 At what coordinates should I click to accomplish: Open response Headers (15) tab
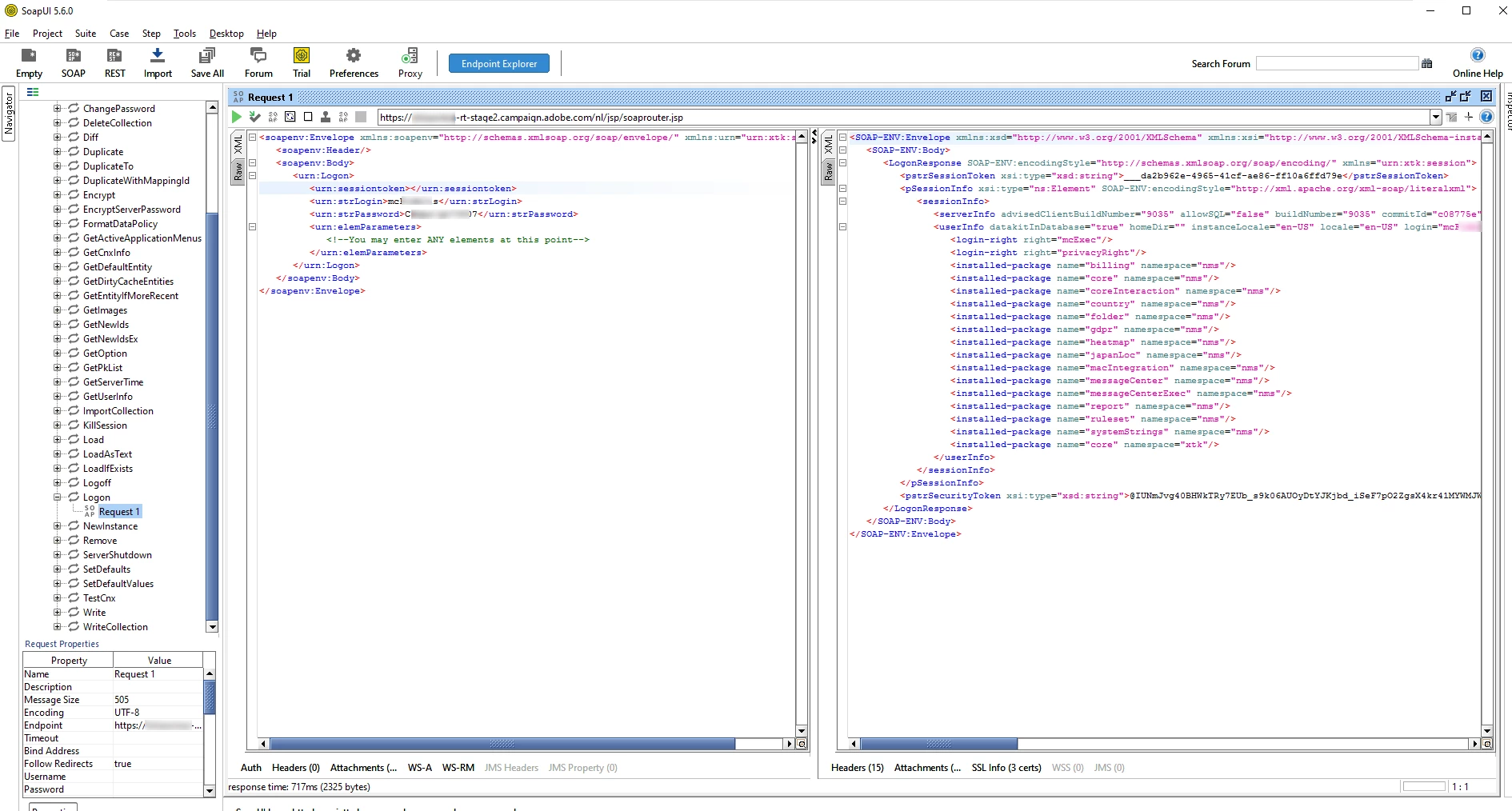pyautogui.click(x=858, y=768)
